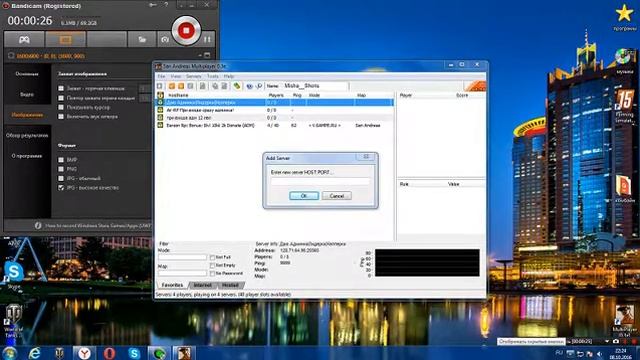Viewport: 640px width, 360px height.
Task: Open the star desktop shortcut
Action: tap(624, 16)
